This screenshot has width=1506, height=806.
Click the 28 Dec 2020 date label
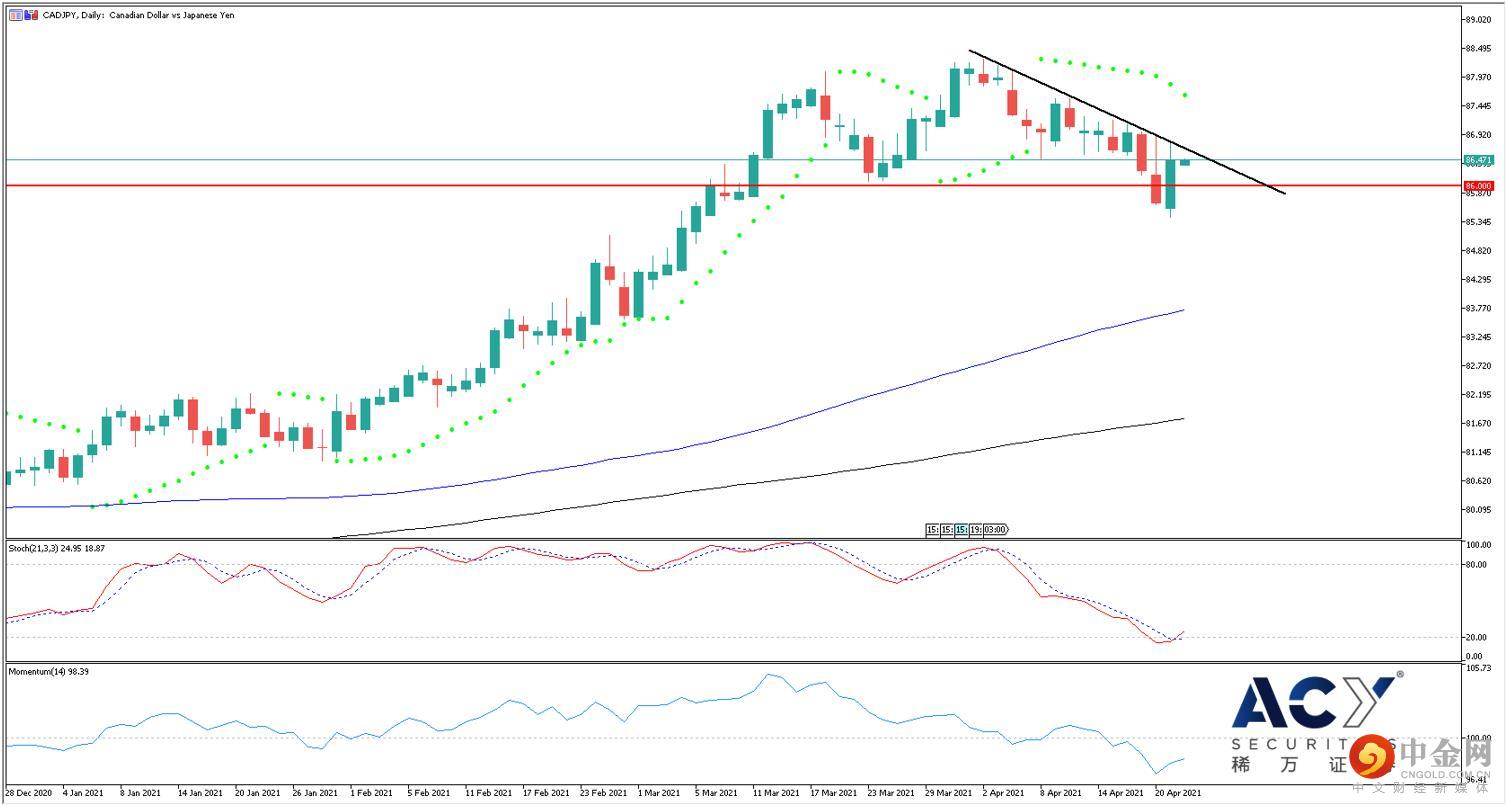(x=29, y=793)
